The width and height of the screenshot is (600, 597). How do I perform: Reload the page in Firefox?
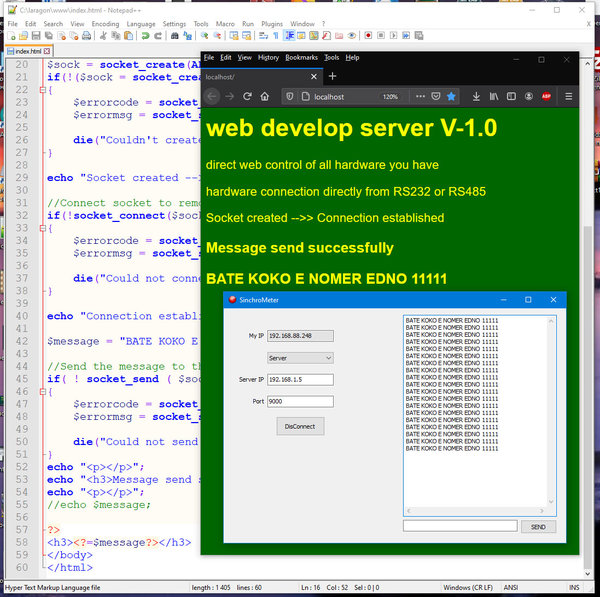247,96
